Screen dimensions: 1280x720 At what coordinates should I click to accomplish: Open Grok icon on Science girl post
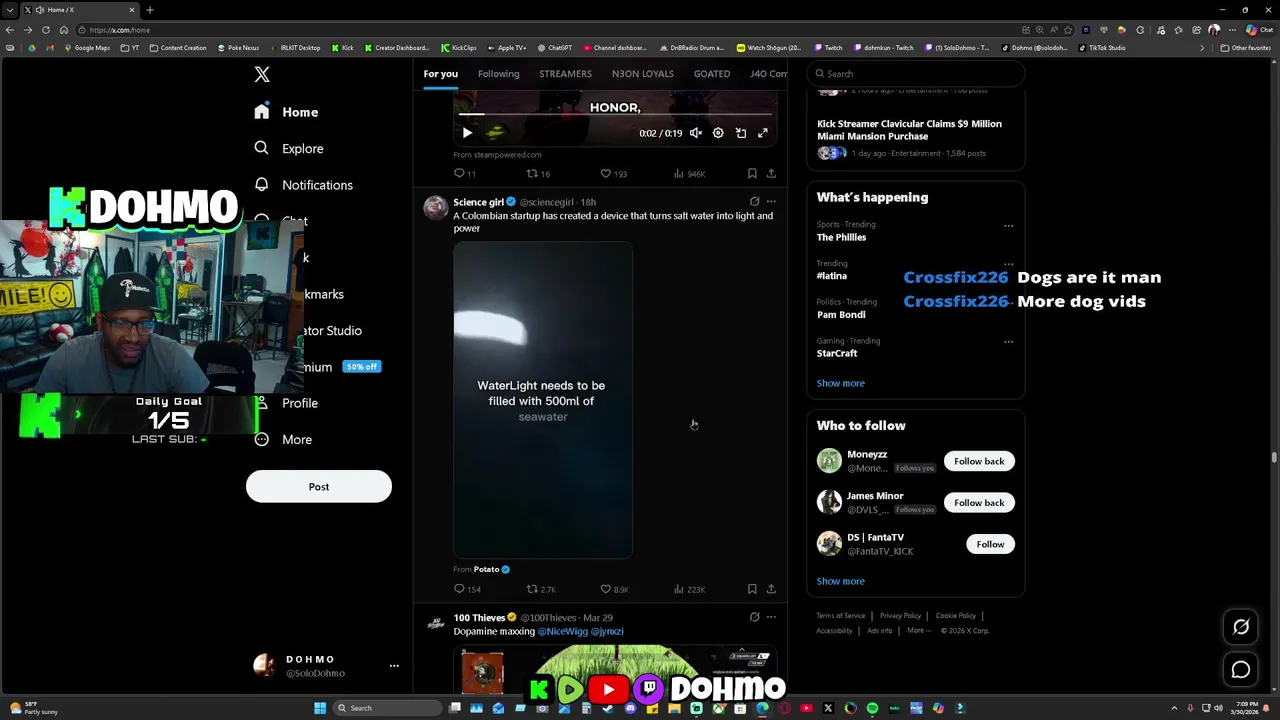(755, 201)
